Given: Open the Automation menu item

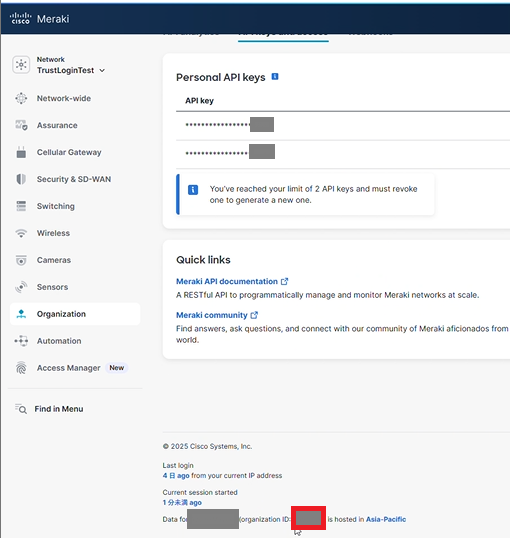Looking at the screenshot, I should pyautogui.click(x=59, y=341).
